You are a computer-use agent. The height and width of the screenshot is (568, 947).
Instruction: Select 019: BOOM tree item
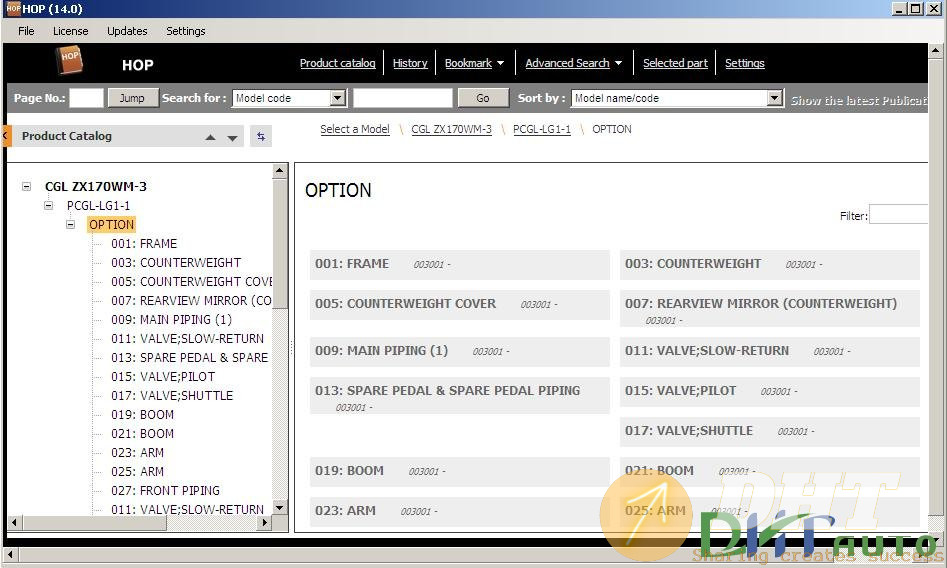pyautogui.click(x=143, y=415)
